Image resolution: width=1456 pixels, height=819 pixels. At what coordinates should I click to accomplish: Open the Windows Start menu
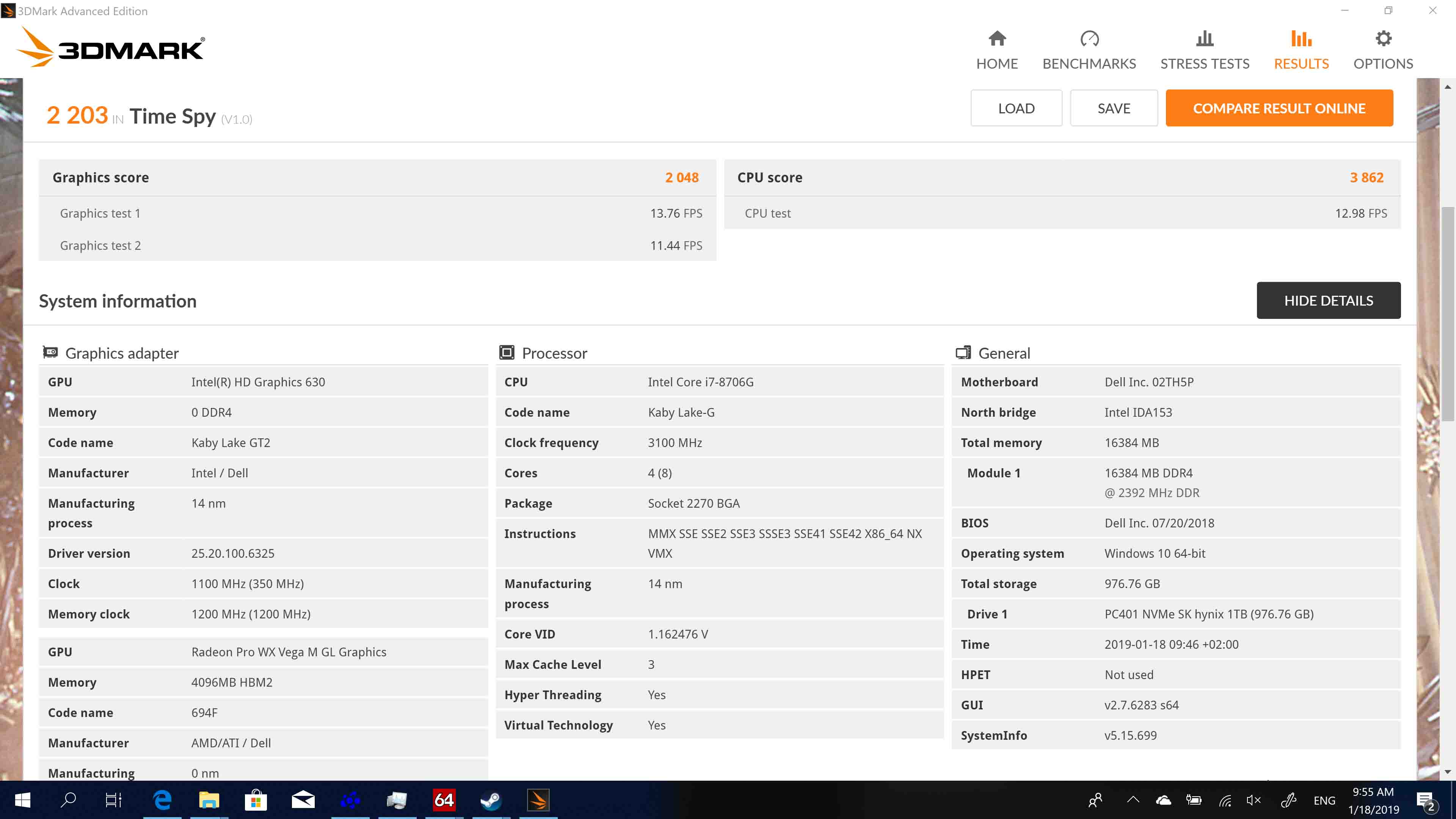pyautogui.click(x=23, y=800)
